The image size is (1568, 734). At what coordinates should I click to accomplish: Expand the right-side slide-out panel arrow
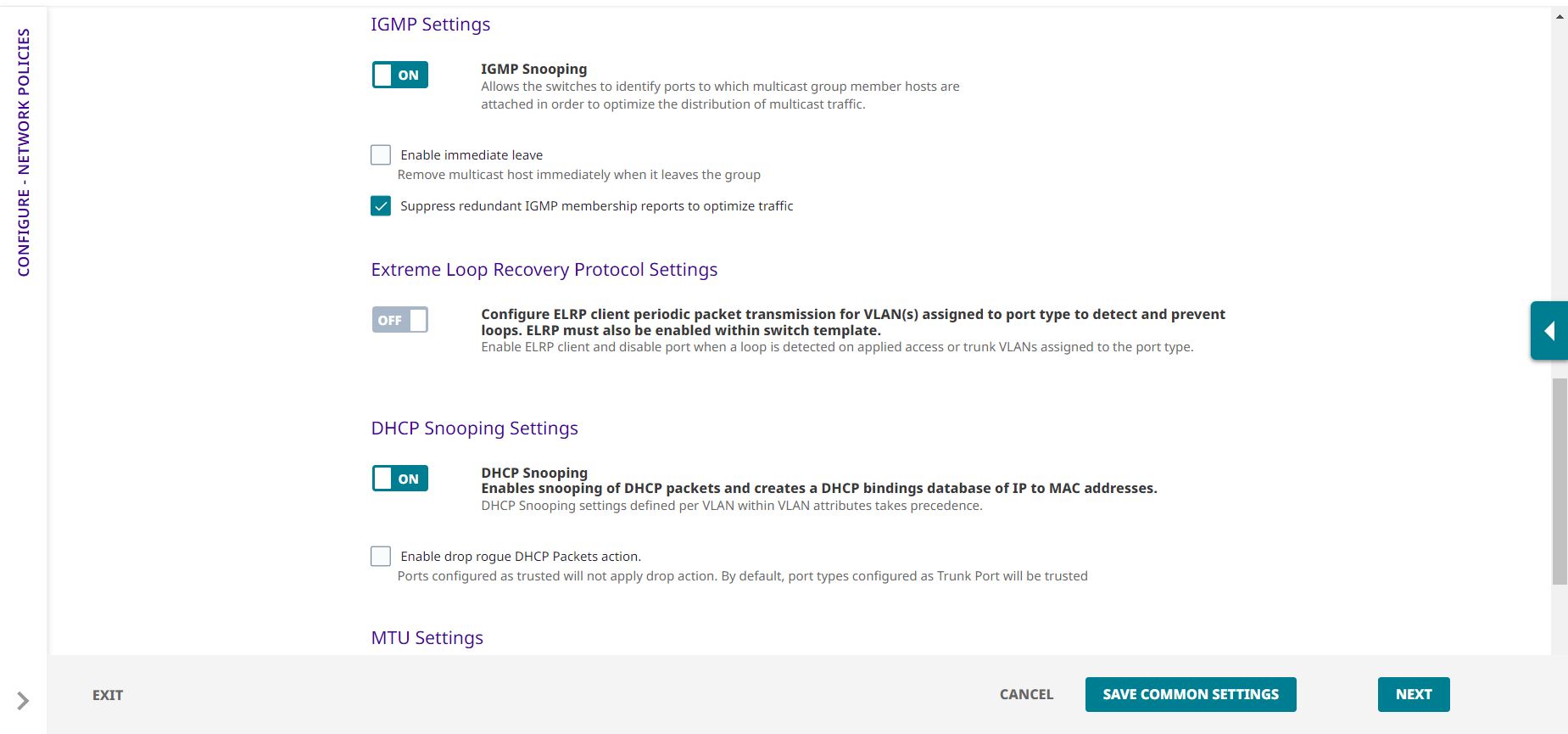tap(1551, 330)
